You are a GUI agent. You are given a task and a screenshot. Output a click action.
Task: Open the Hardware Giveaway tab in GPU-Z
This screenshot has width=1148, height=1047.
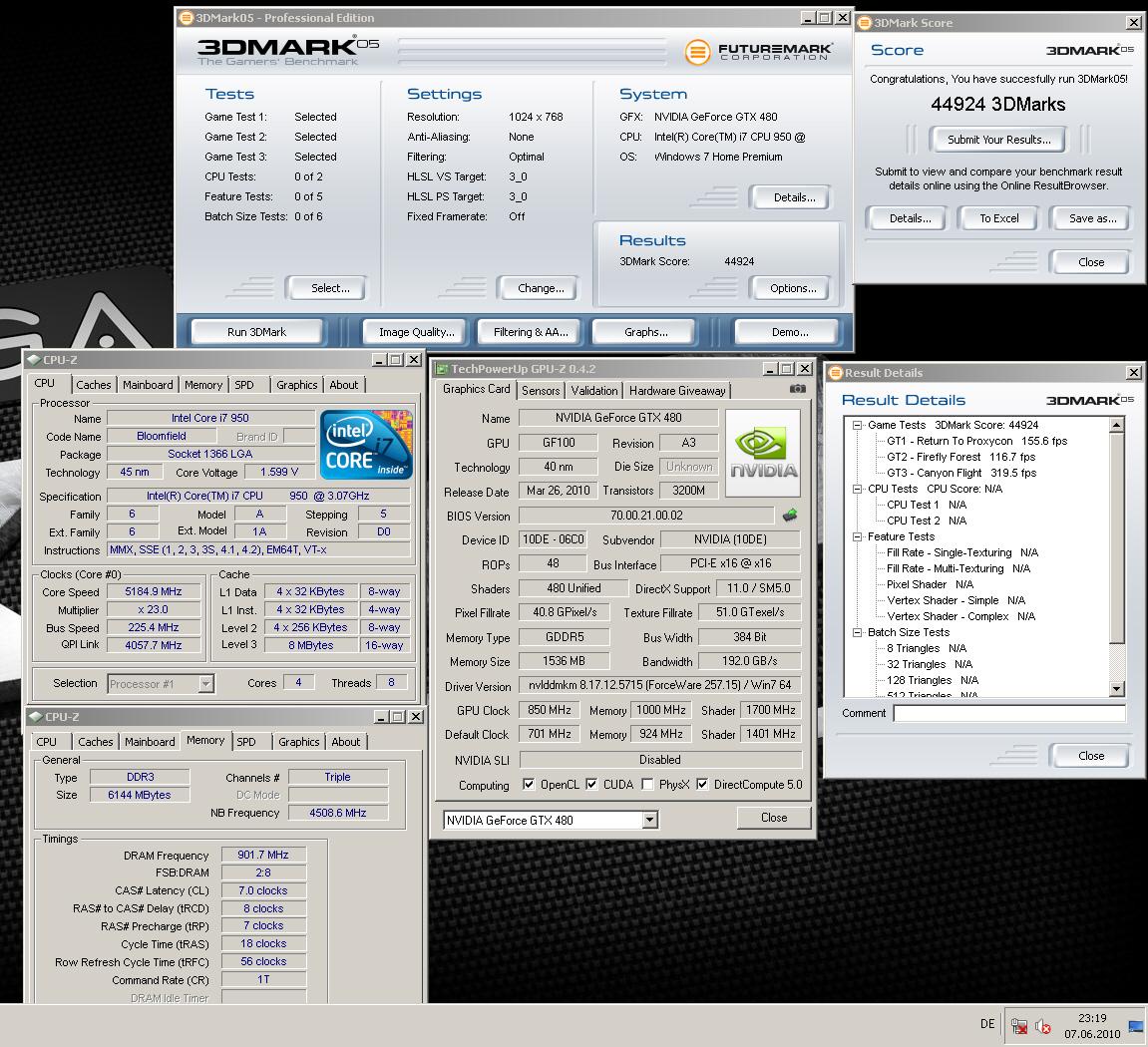(x=677, y=391)
